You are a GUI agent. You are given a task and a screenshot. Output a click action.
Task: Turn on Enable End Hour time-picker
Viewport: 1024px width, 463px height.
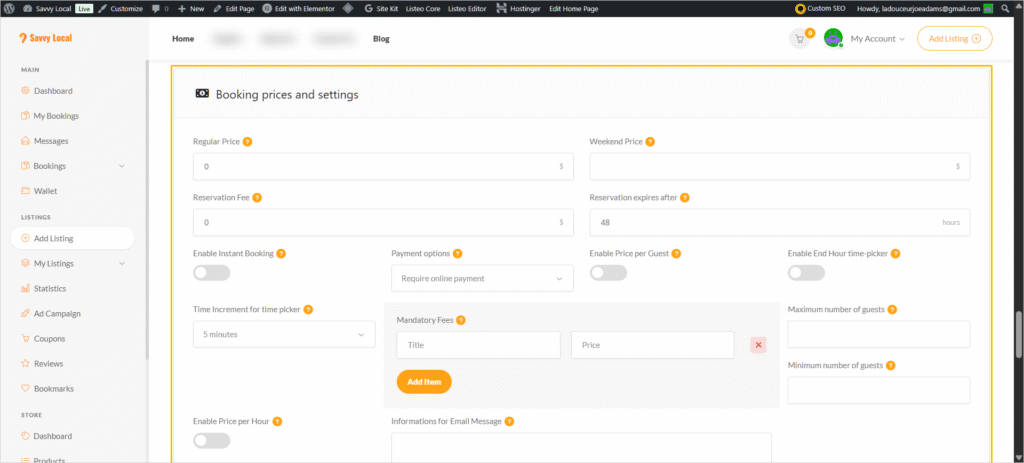pyautogui.click(x=806, y=273)
